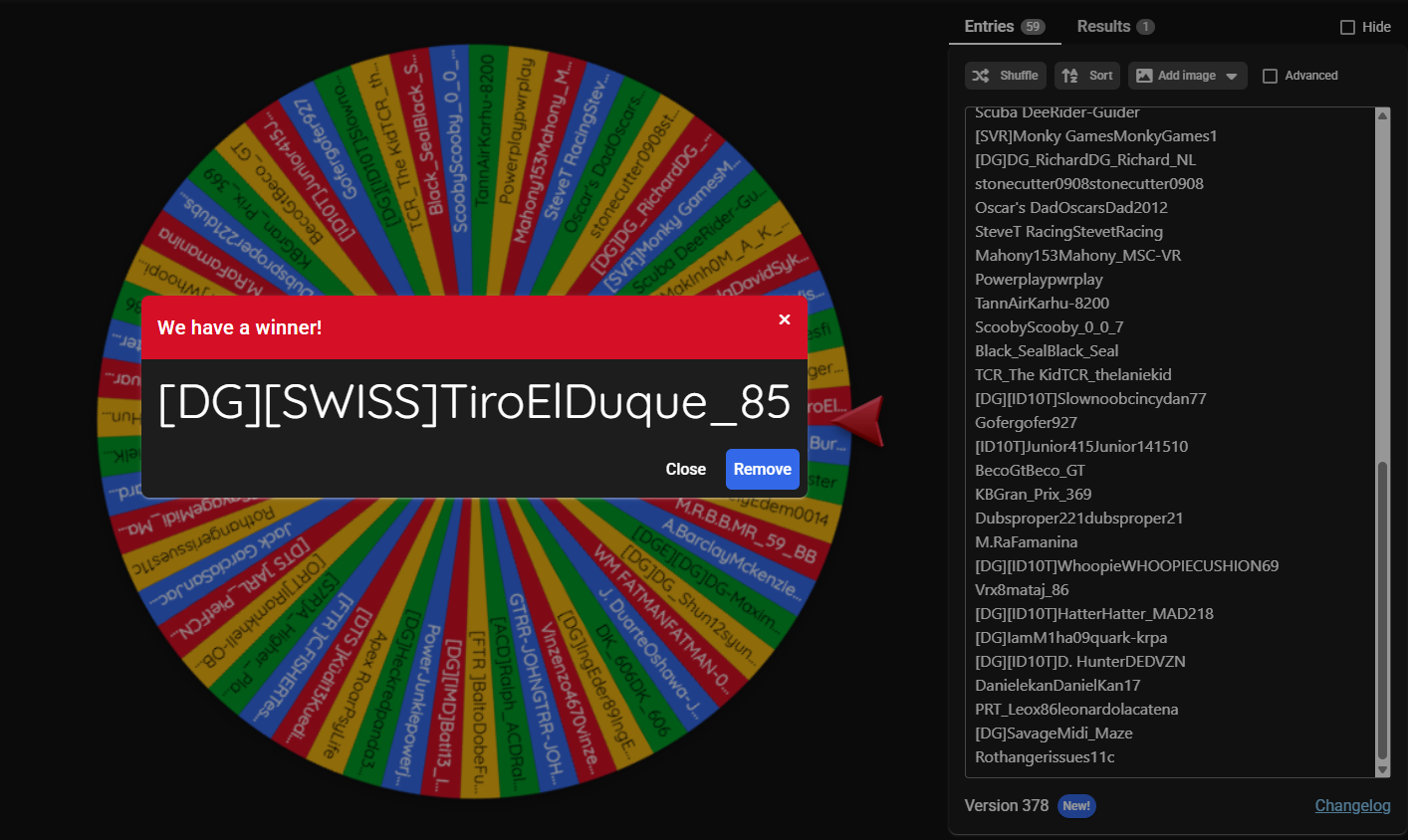Viewport: 1408px width, 840px height.
Task: Click the Entries count badge 59
Action: (1033, 27)
